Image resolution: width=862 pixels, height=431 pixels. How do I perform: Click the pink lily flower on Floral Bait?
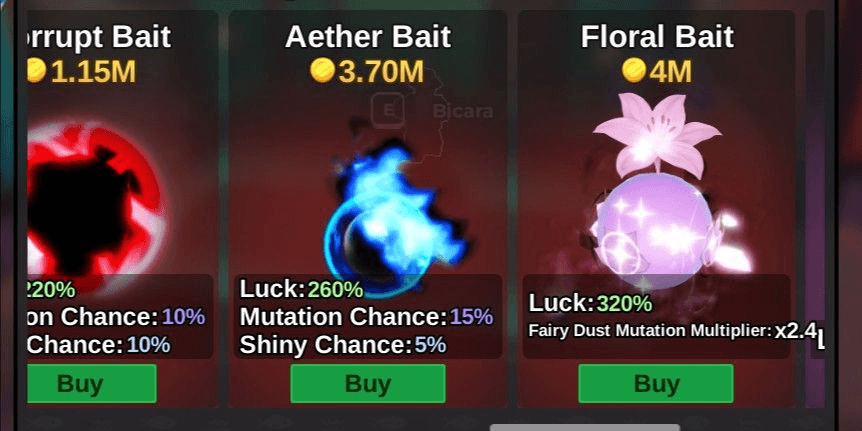pyautogui.click(x=657, y=135)
